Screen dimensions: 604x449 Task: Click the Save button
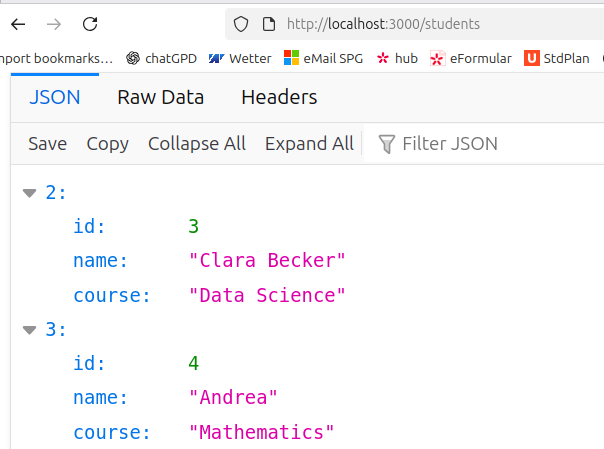[47, 143]
